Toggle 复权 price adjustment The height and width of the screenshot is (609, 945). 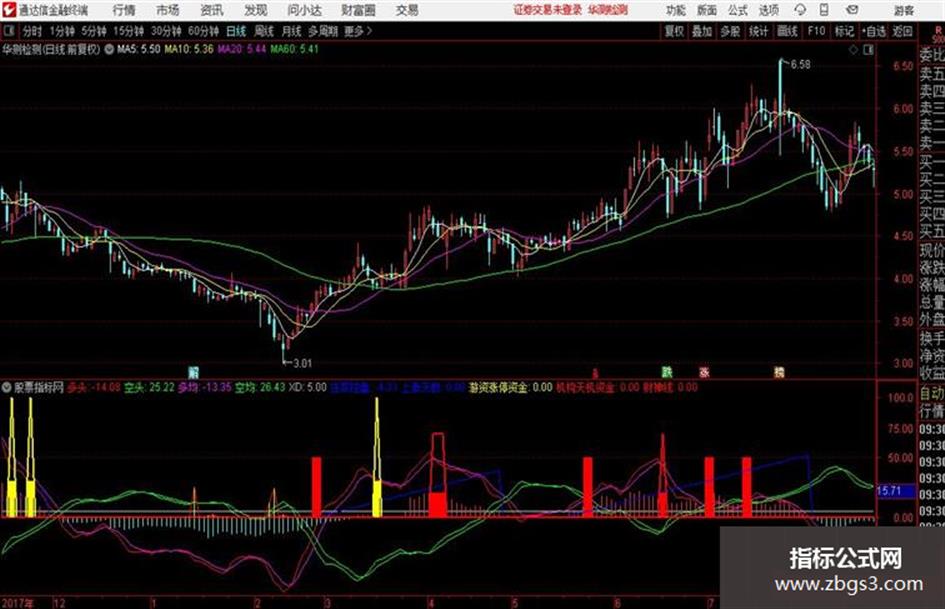674,31
